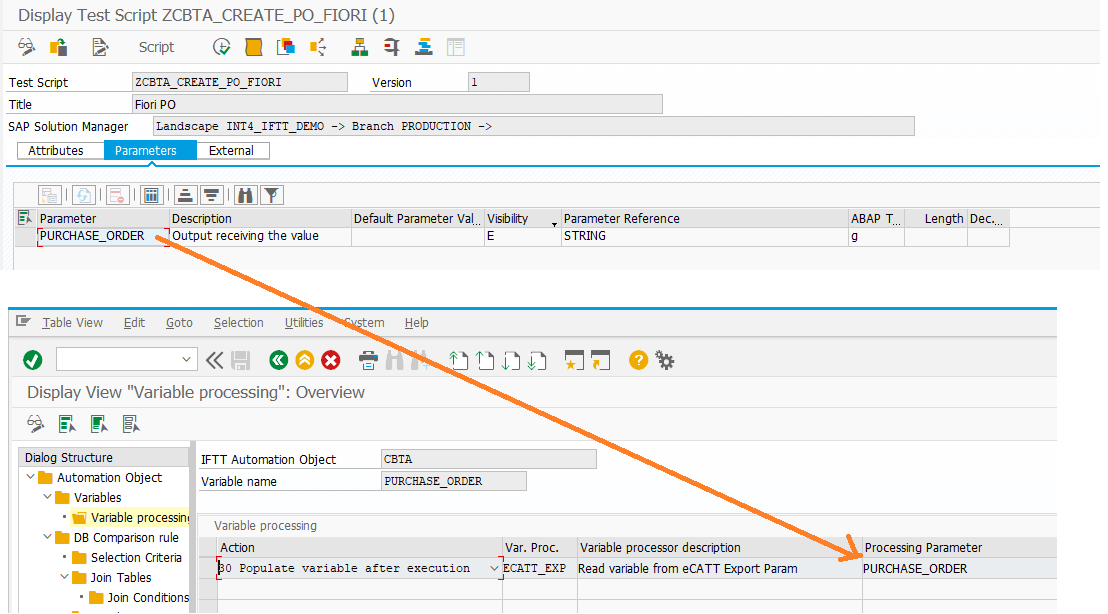This screenshot has height=614, width=1108.
Task: Click the PURCHASE_ORDER parameter cell
Action: (93, 236)
